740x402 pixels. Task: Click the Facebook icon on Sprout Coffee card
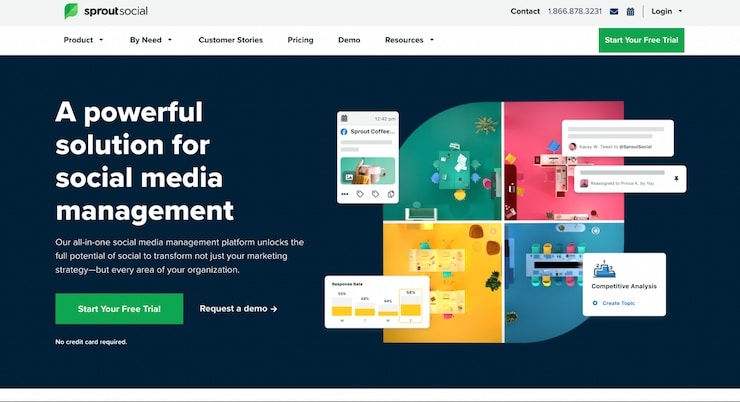pos(344,132)
